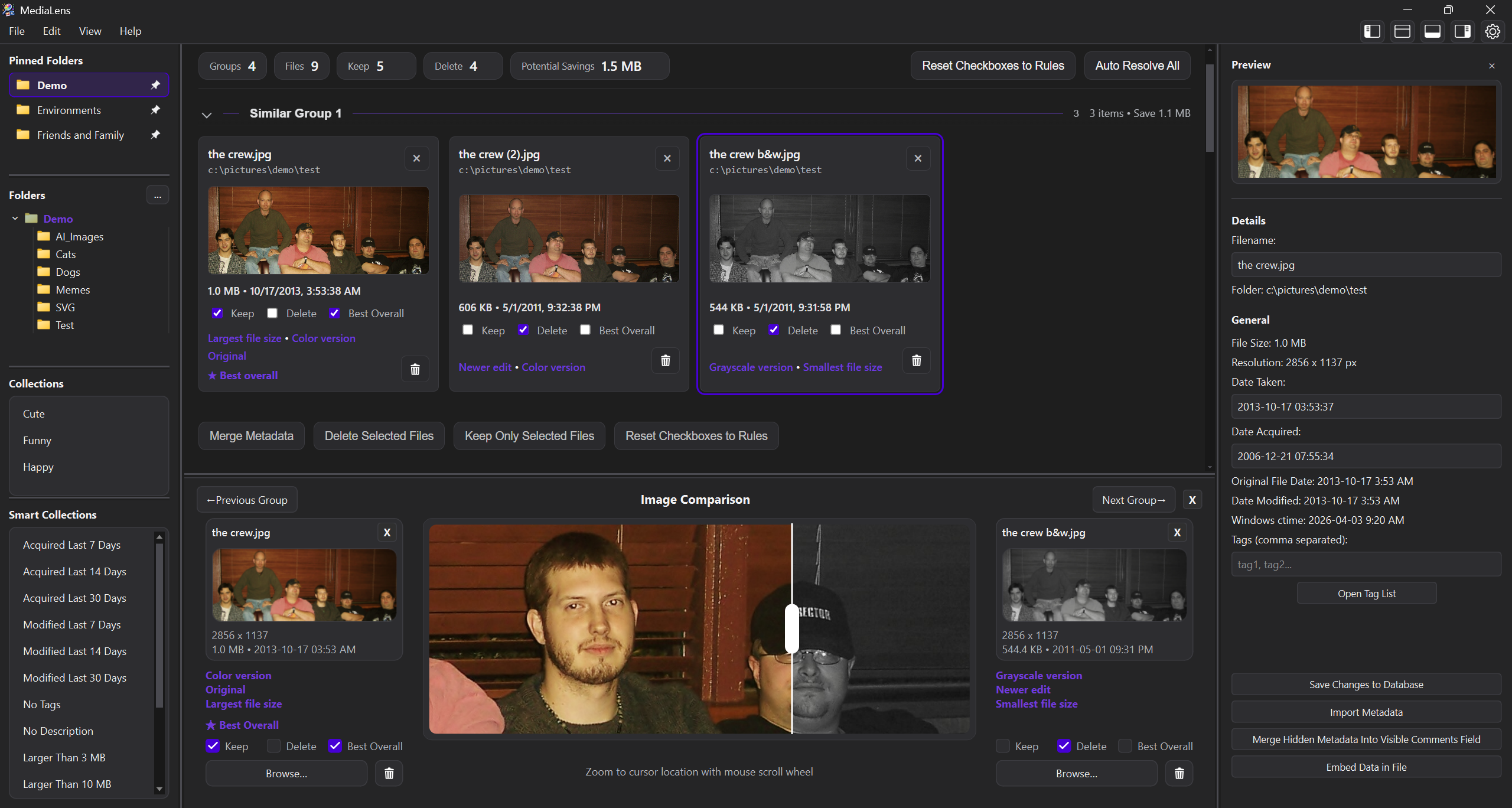Unpin the Environments folder
The width and height of the screenshot is (1512, 808).
155,110
